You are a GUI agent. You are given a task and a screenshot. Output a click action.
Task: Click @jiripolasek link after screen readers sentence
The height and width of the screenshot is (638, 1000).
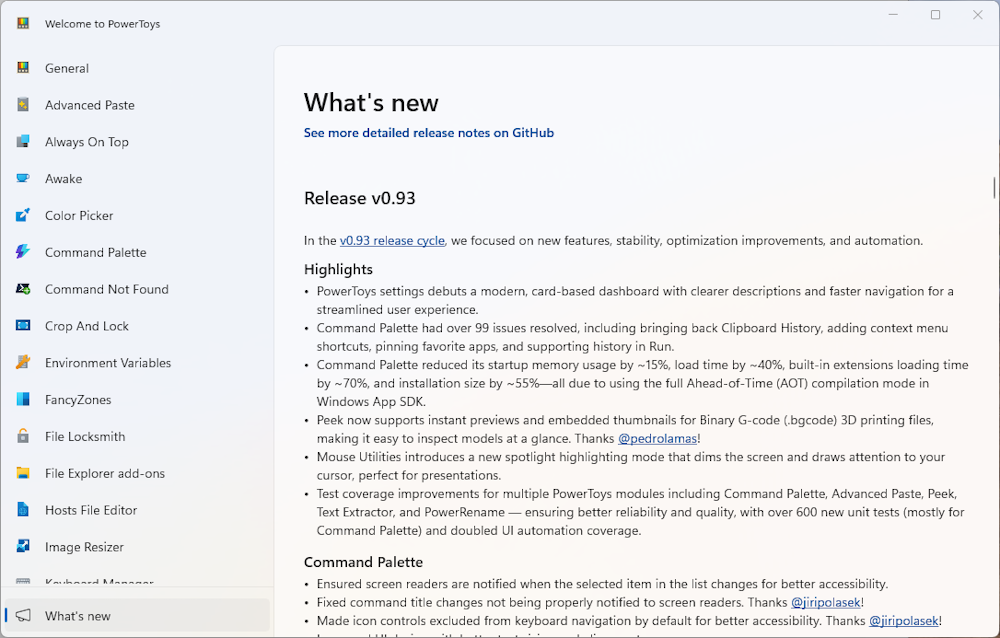[x=827, y=602]
